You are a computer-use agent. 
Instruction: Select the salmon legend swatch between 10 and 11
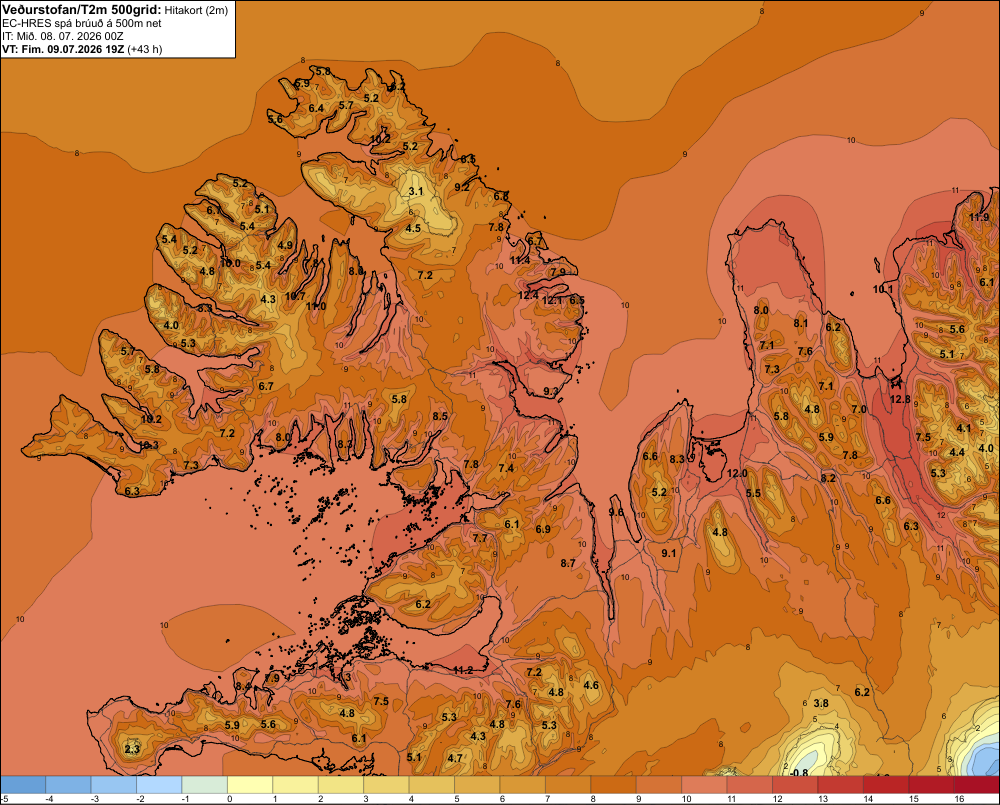click(704, 785)
